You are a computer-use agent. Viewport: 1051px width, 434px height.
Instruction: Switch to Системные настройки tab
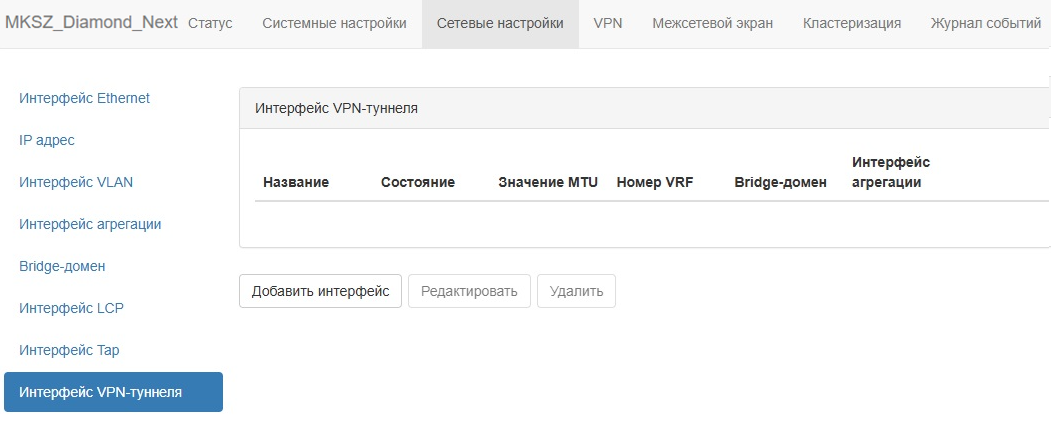(x=334, y=23)
